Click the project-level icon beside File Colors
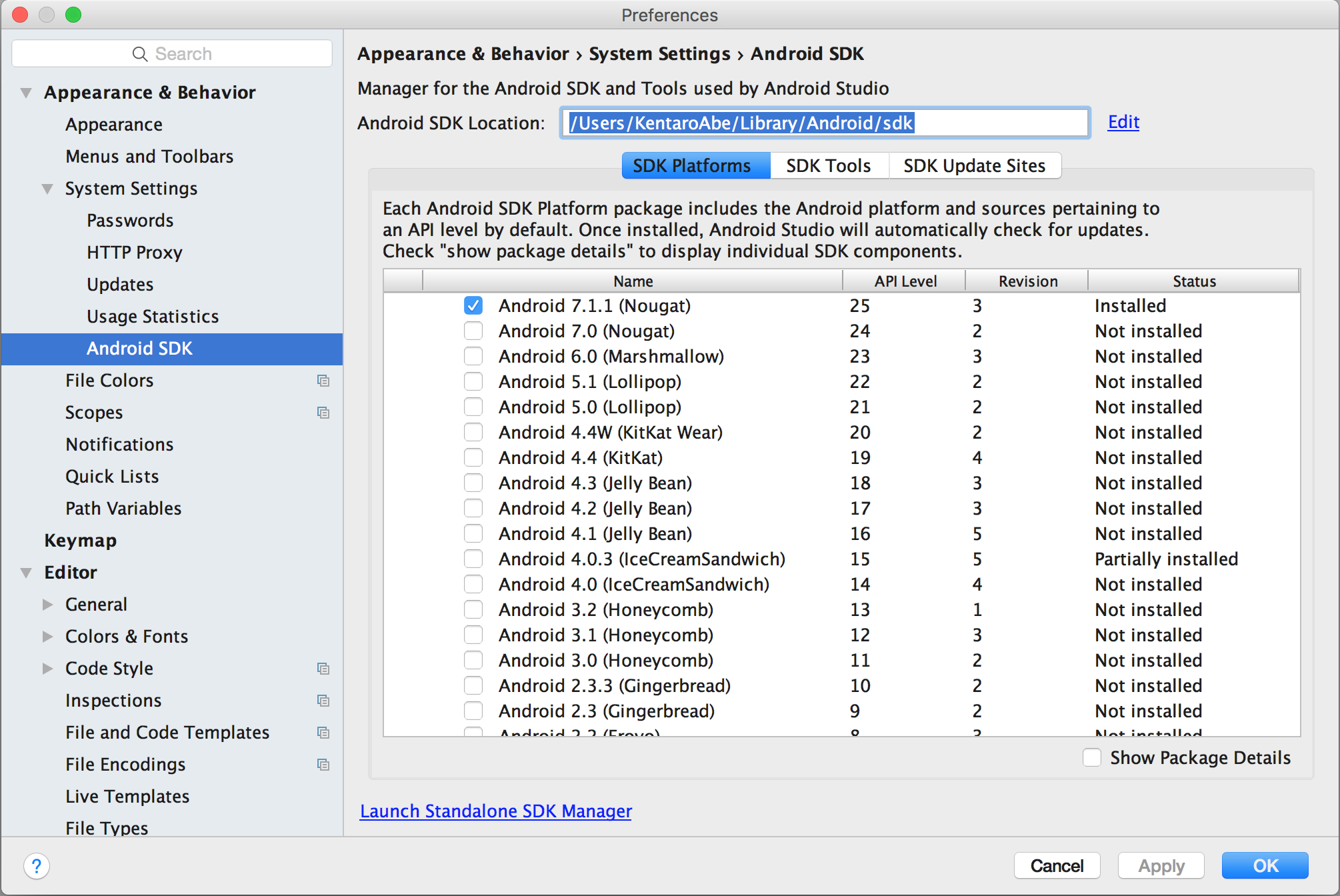This screenshot has width=1340, height=896. [323, 381]
